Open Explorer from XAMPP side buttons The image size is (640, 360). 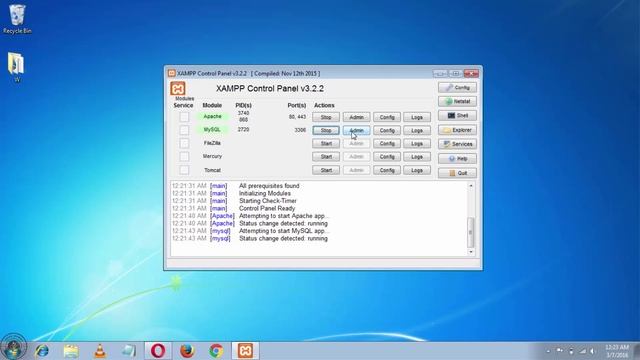pyautogui.click(x=457, y=130)
